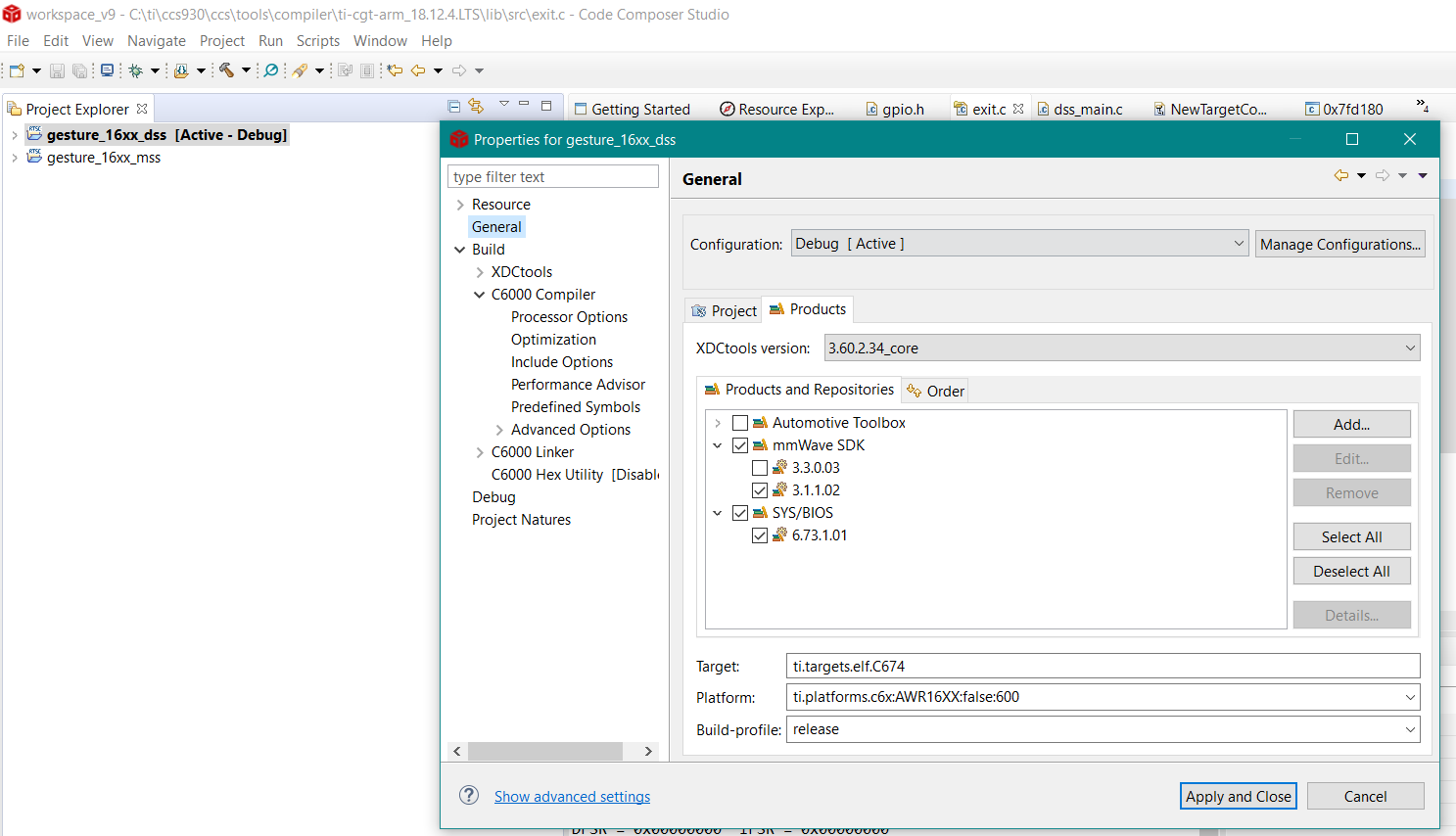Open the Properties dialog header view menu
Screen dimensions: 1456x836
[1423, 176]
